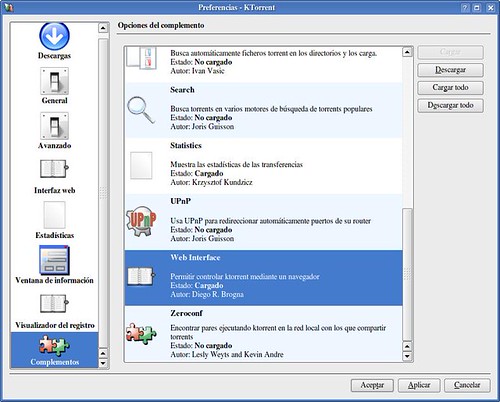Click the Descargar todo button
The height and width of the screenshot is (402, 500).
coord(450,105)
